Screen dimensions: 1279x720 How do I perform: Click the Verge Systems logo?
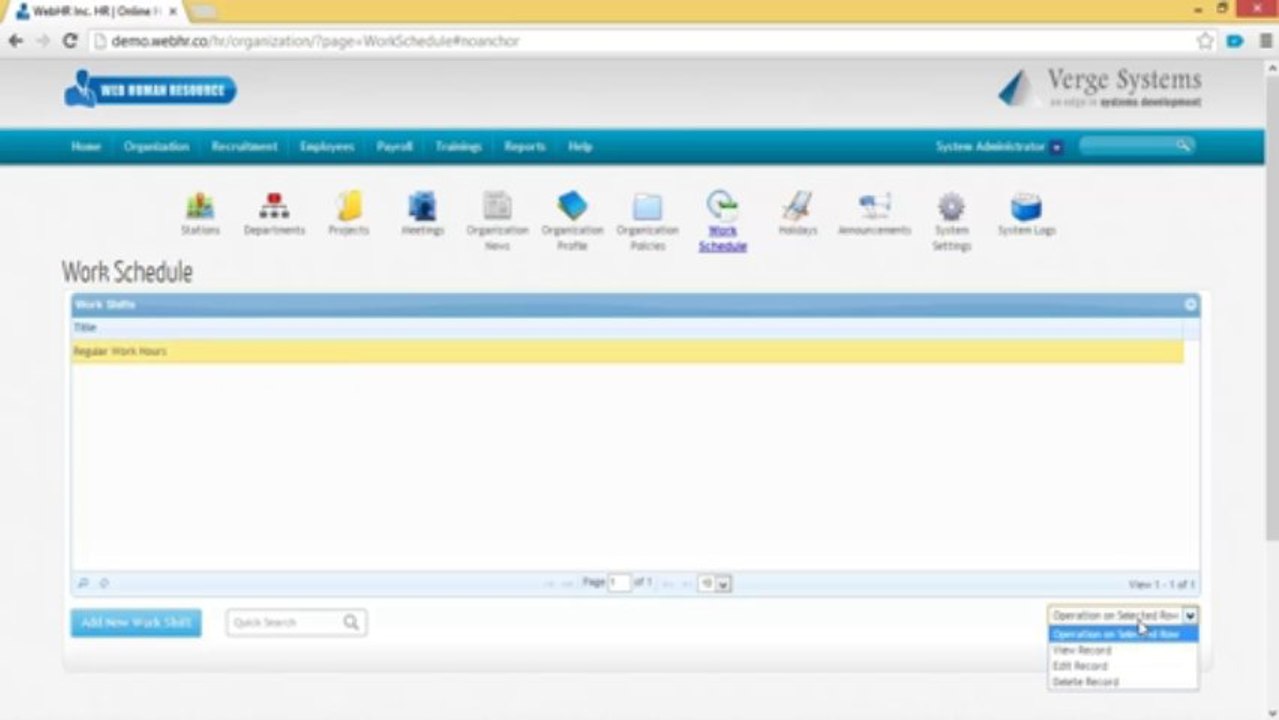point(1100,88)
